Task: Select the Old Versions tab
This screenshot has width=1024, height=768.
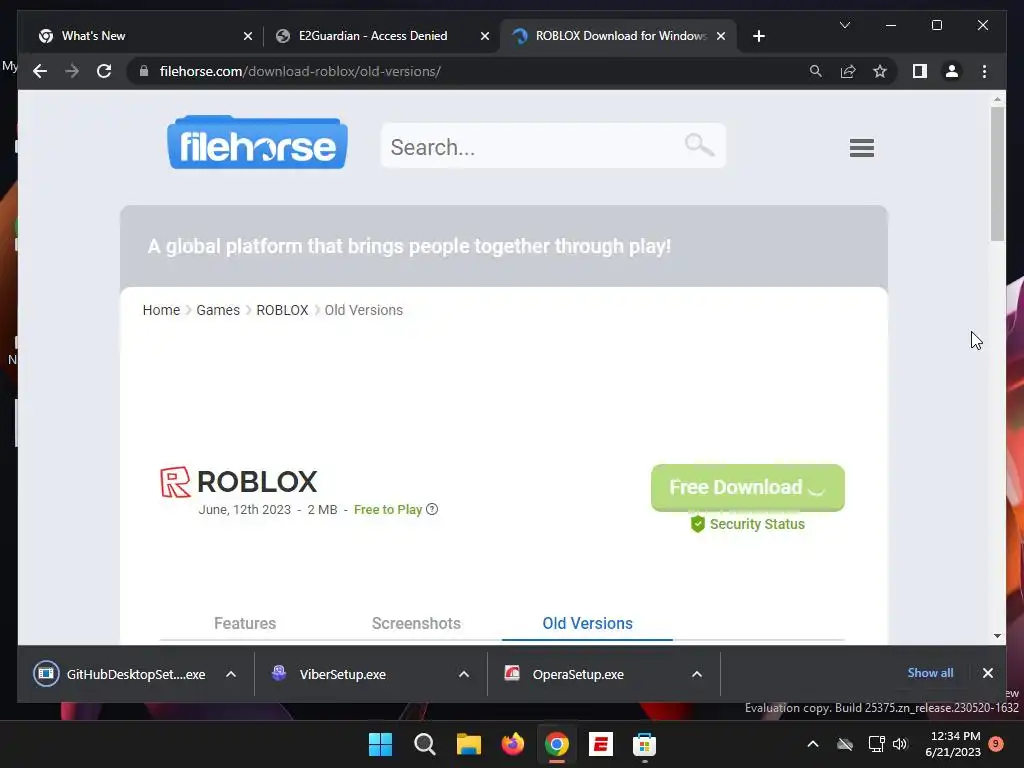Action: tap(587, 623)
